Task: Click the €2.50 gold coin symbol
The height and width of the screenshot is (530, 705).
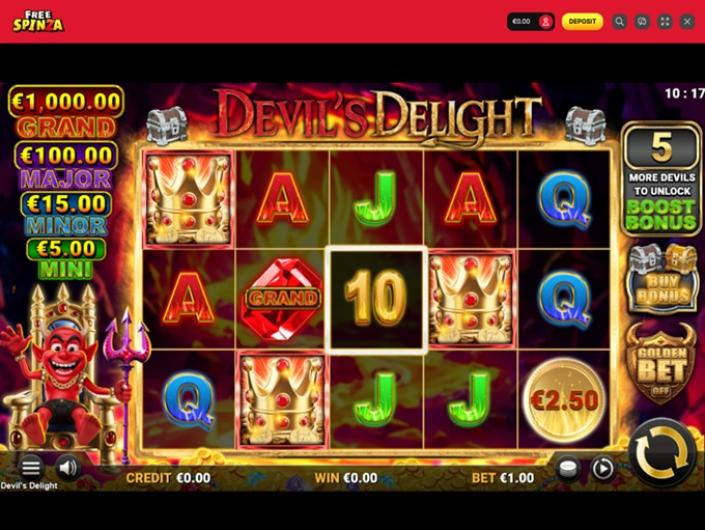Action: click(x=564, y=400)
